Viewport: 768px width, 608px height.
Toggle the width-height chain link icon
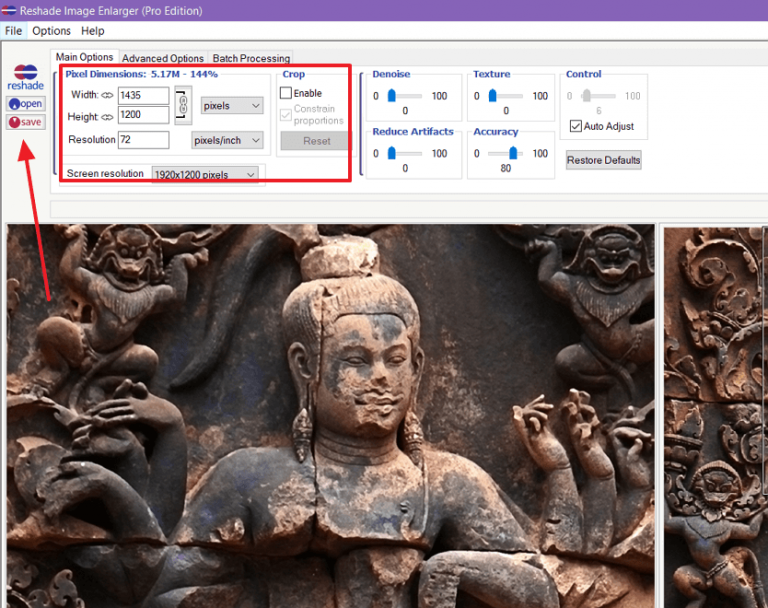(182, 105)
